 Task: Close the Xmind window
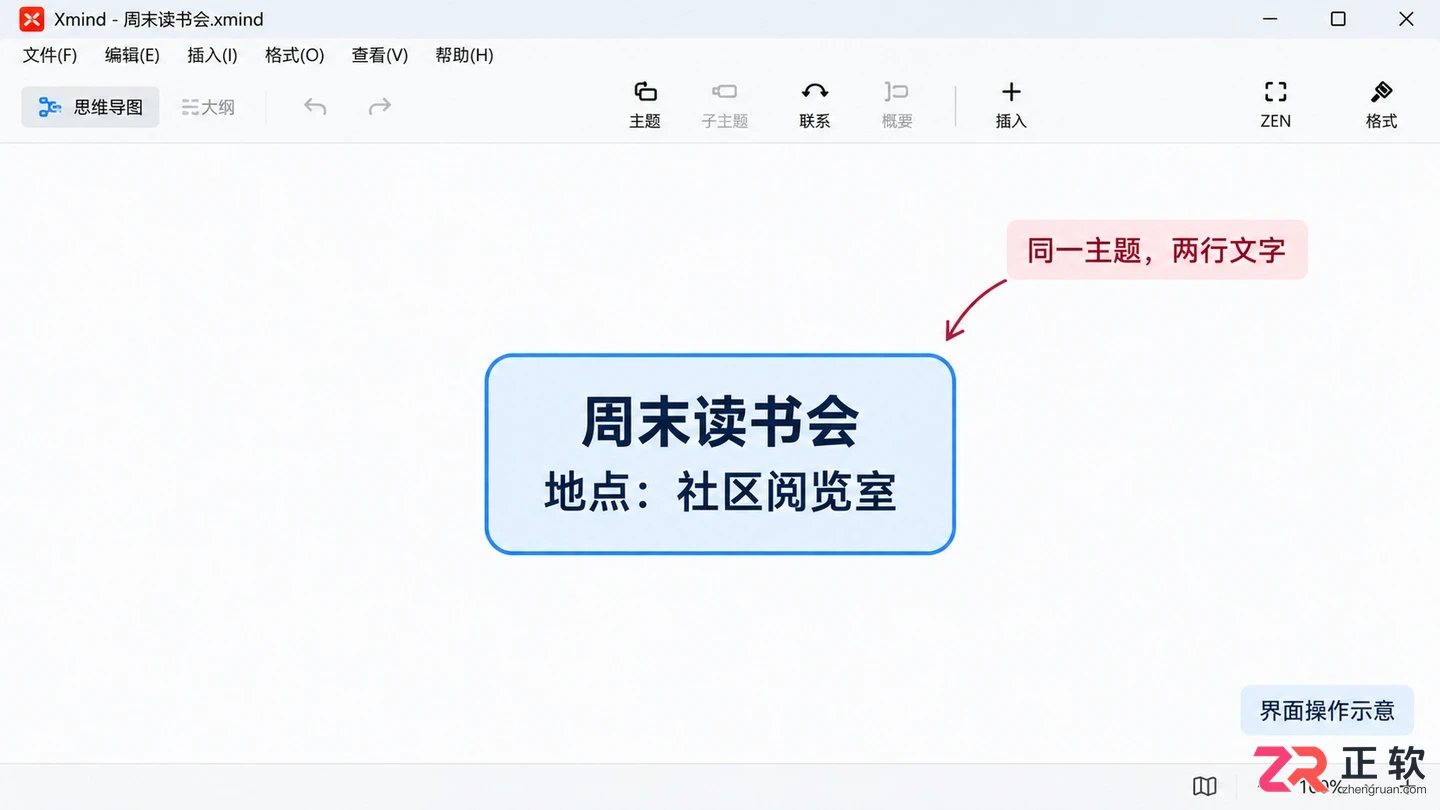point(1406,19)
